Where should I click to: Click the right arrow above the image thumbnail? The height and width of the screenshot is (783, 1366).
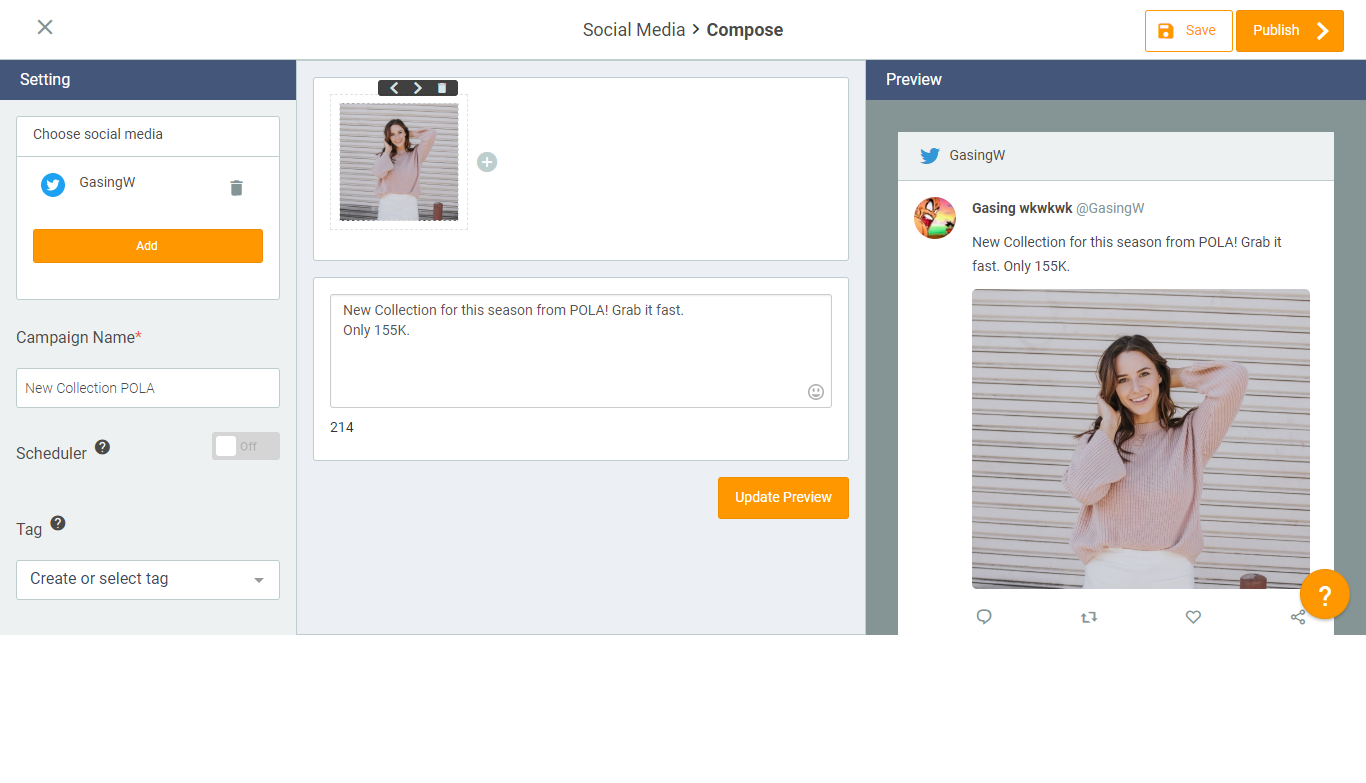[418, 87]
